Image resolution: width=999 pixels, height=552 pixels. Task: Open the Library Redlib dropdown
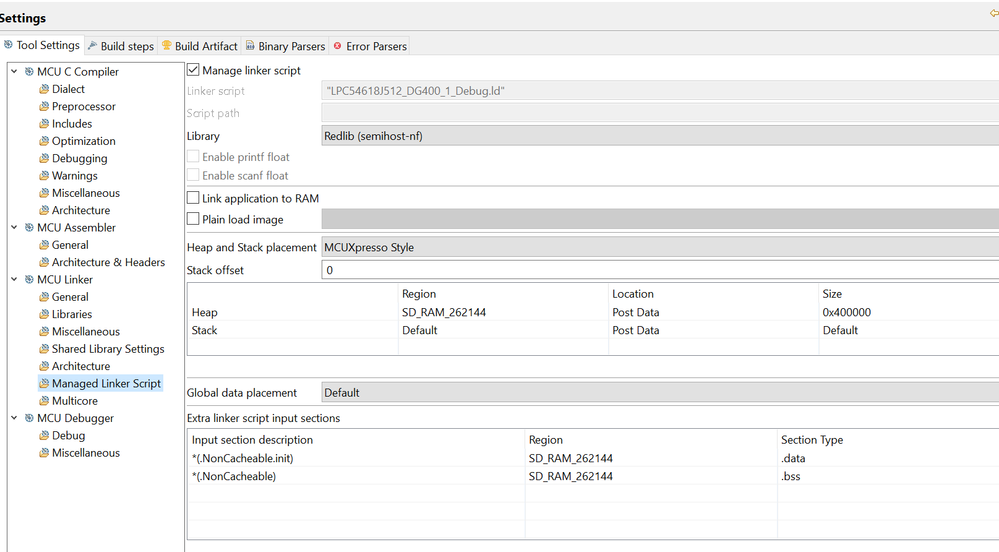pyautogui.click(x=660, y=136)
